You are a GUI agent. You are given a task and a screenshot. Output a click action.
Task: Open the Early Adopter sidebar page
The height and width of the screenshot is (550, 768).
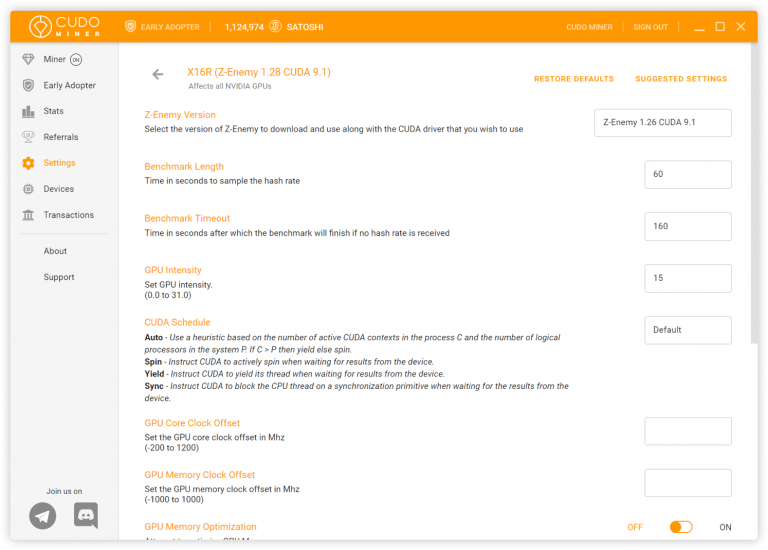point(70,85)
